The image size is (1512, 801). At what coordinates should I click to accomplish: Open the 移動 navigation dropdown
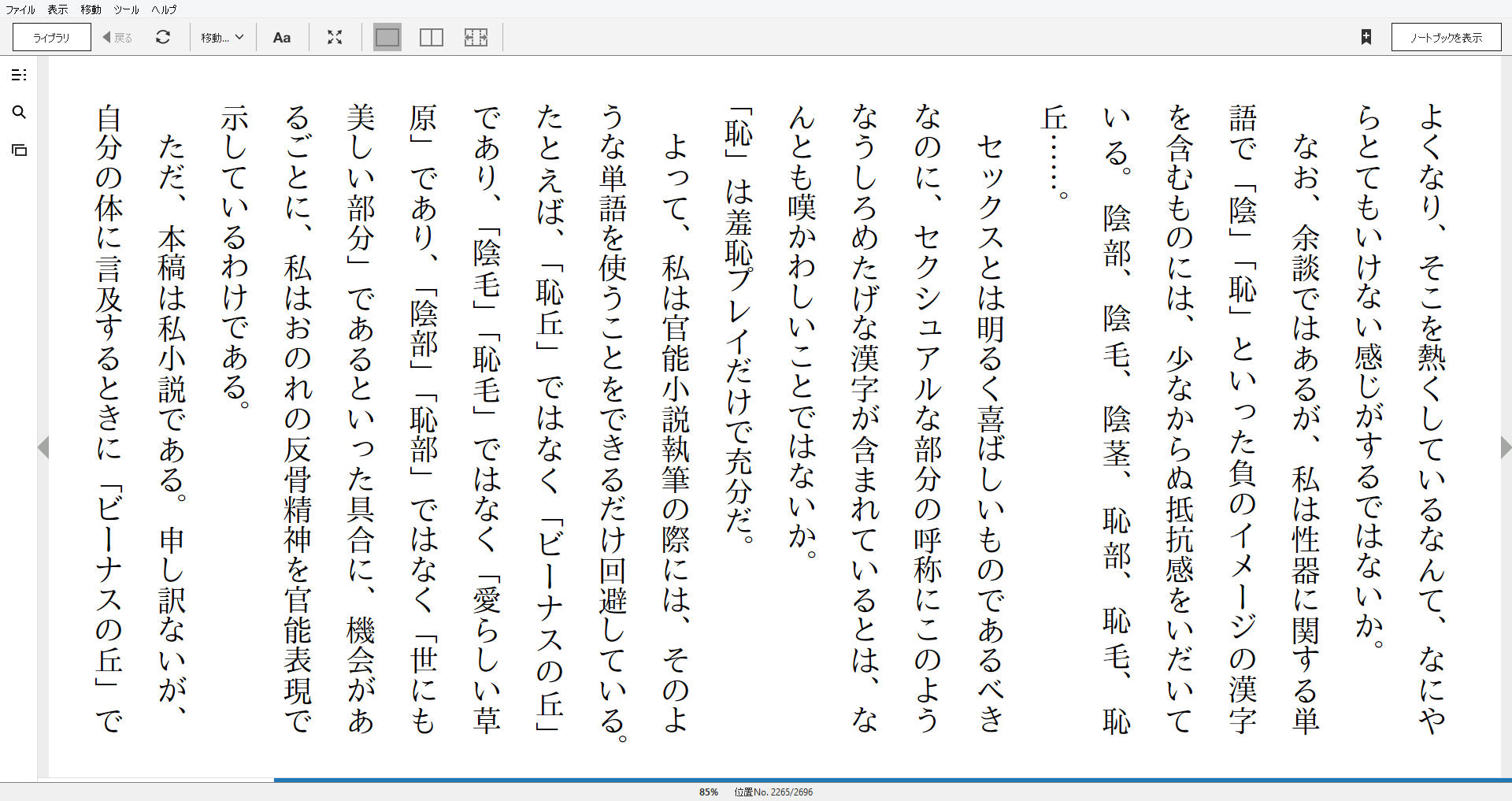[x=222, y=36]
